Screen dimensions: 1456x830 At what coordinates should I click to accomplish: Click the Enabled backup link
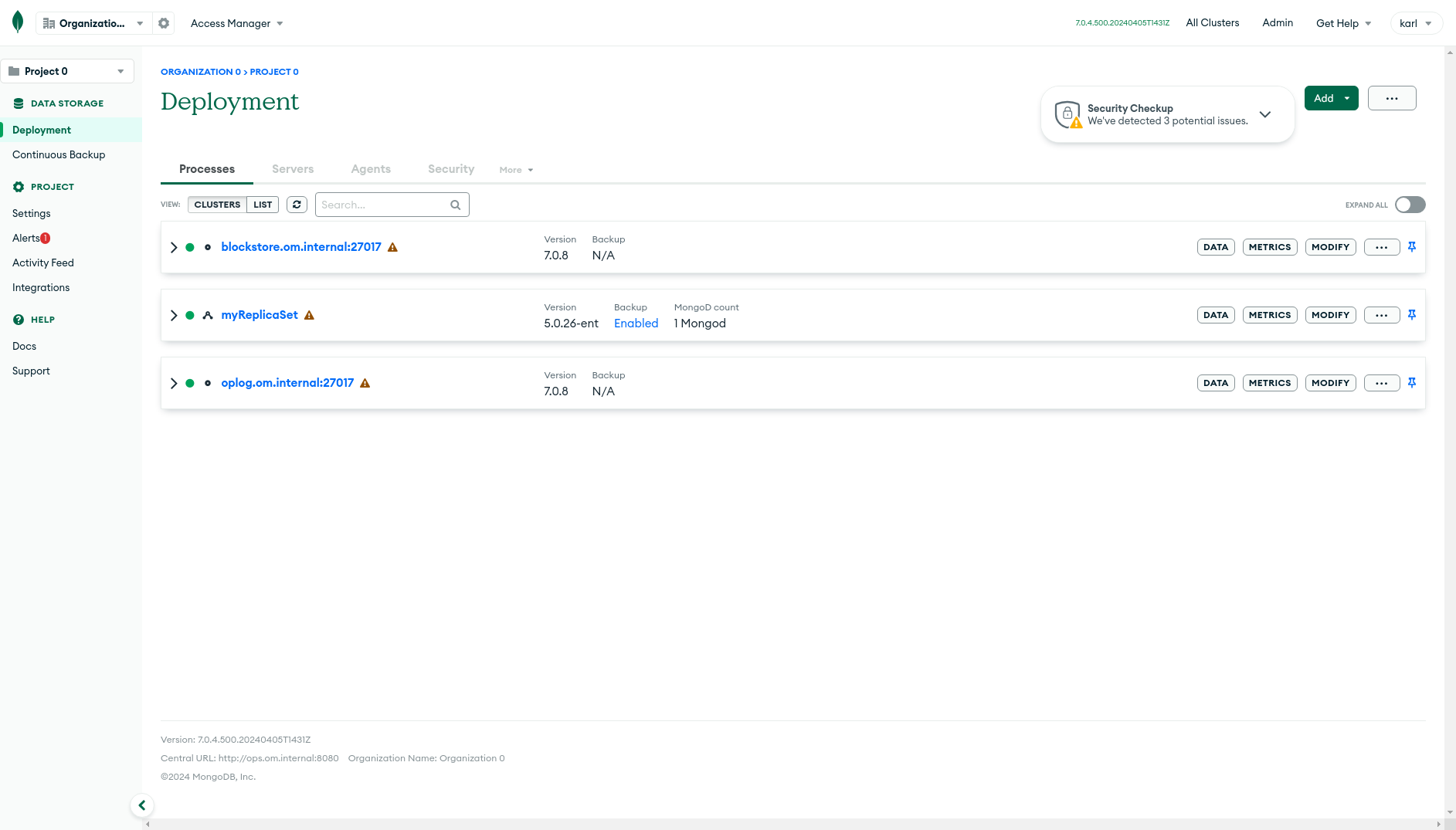coord(636,324)
